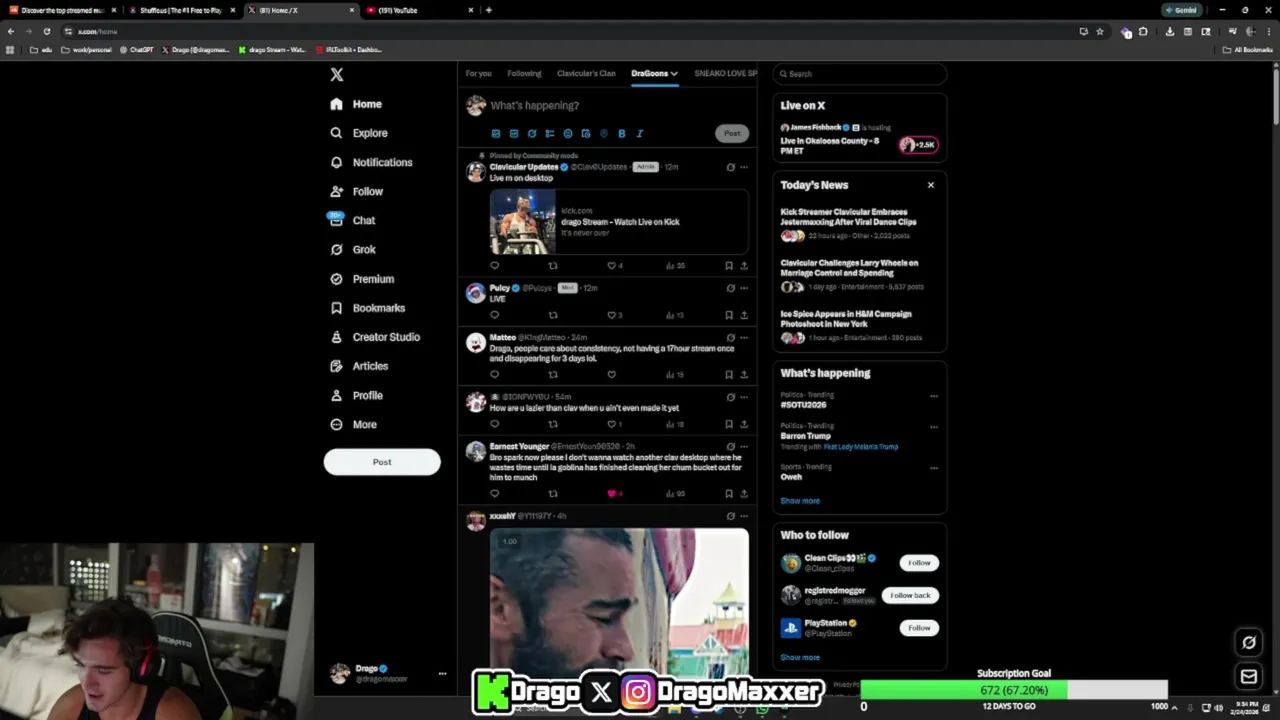Open Chat in the sidebar
The width and height of the screenshot is (1280, 720).
pyautogui.click(x=352, y=220)
